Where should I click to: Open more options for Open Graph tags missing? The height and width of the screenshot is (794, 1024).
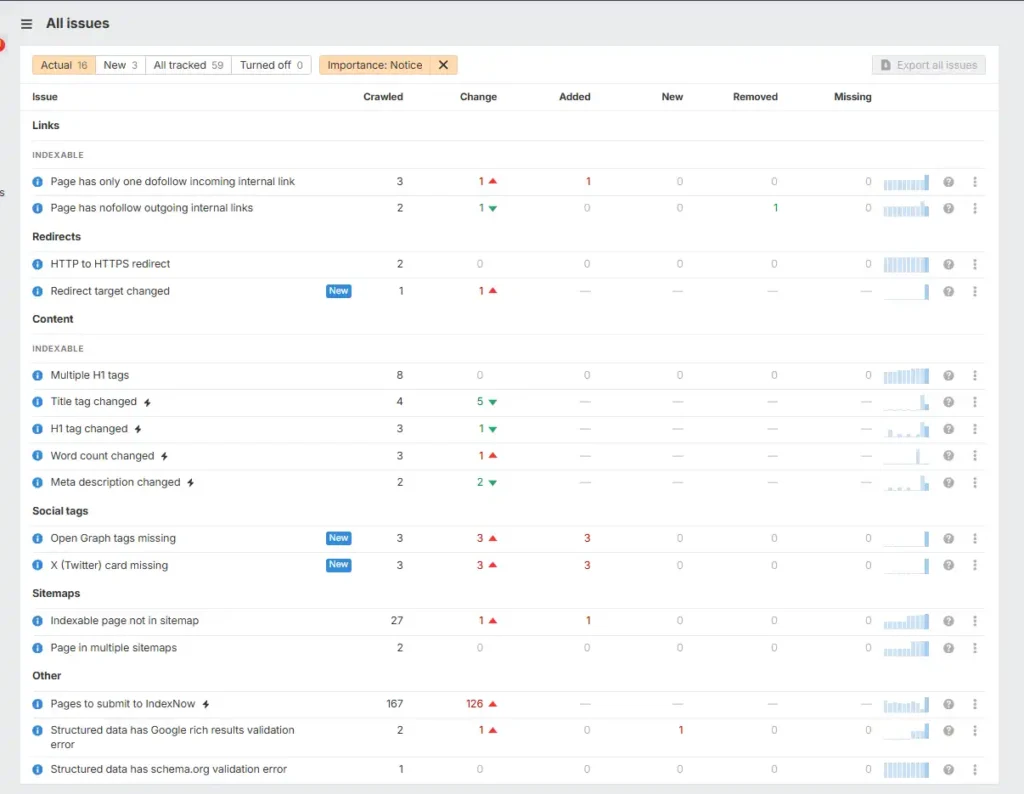975,539
